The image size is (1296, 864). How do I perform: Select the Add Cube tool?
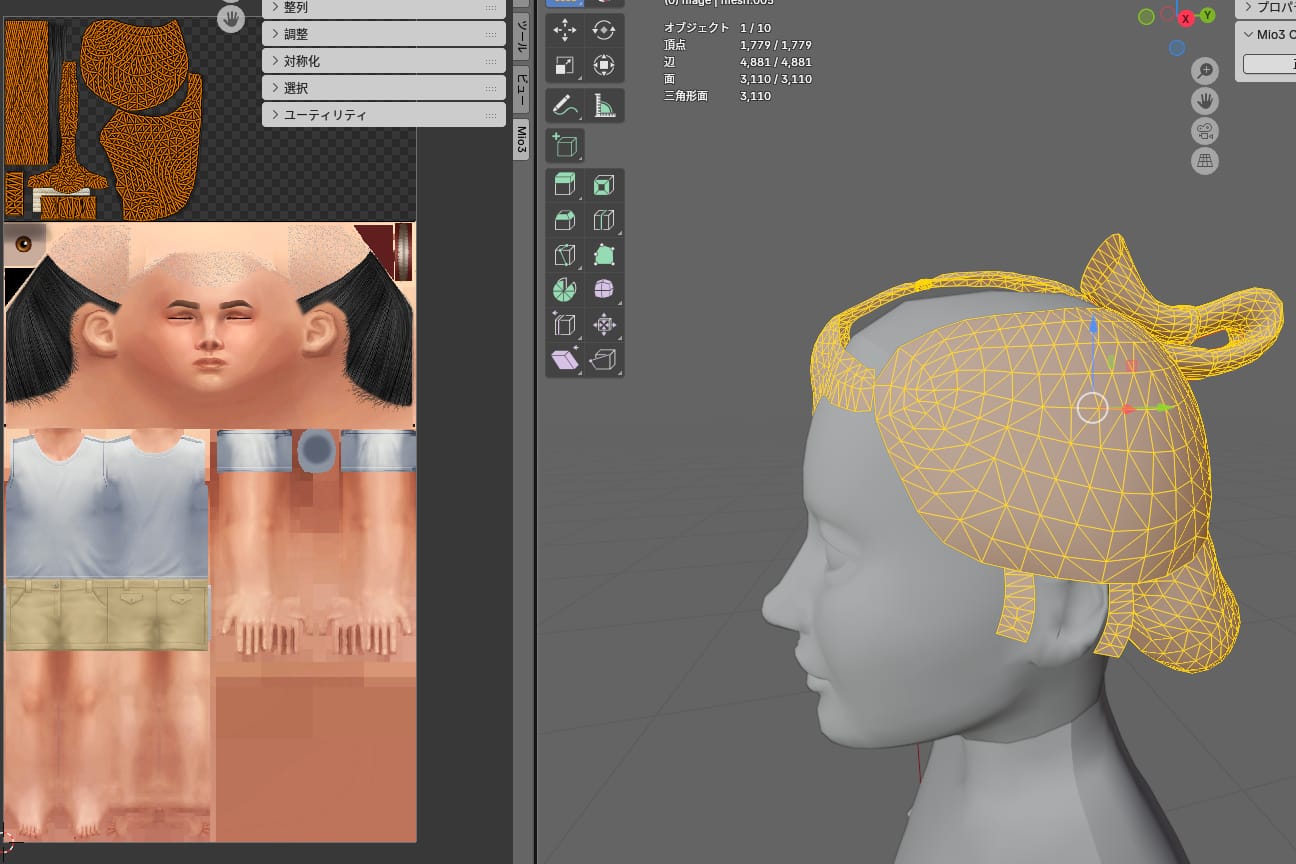[565, 146]
